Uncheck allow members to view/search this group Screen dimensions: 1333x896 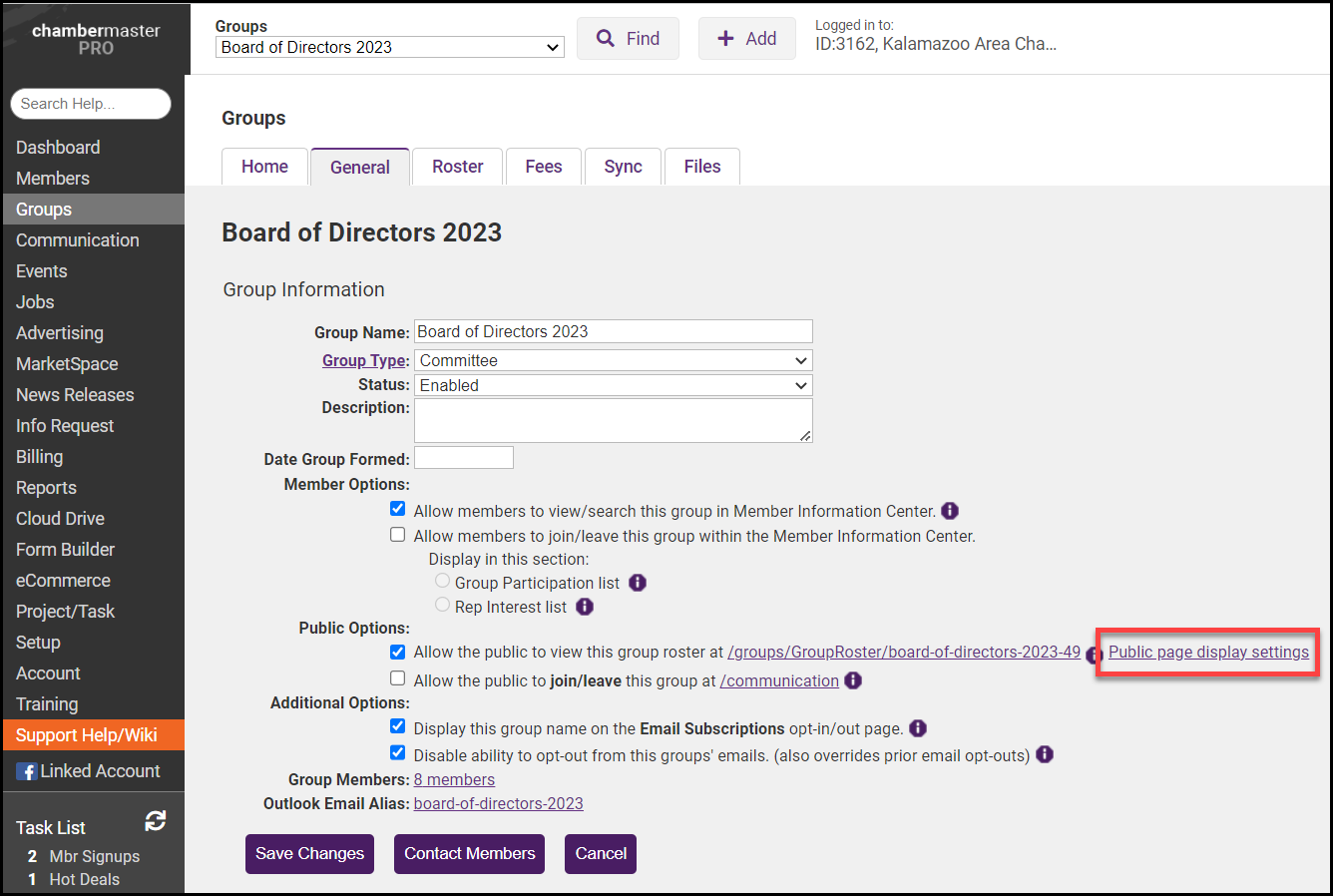398,509
